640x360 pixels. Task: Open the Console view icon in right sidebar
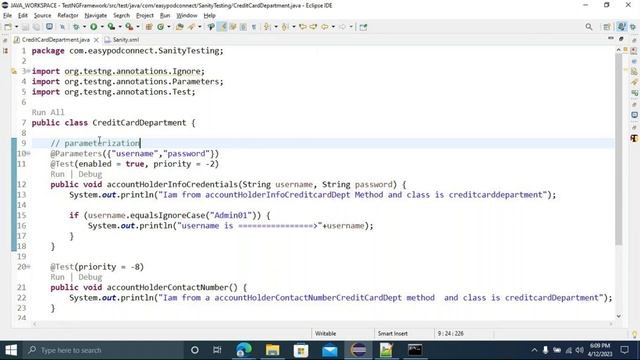coord(634,115)
